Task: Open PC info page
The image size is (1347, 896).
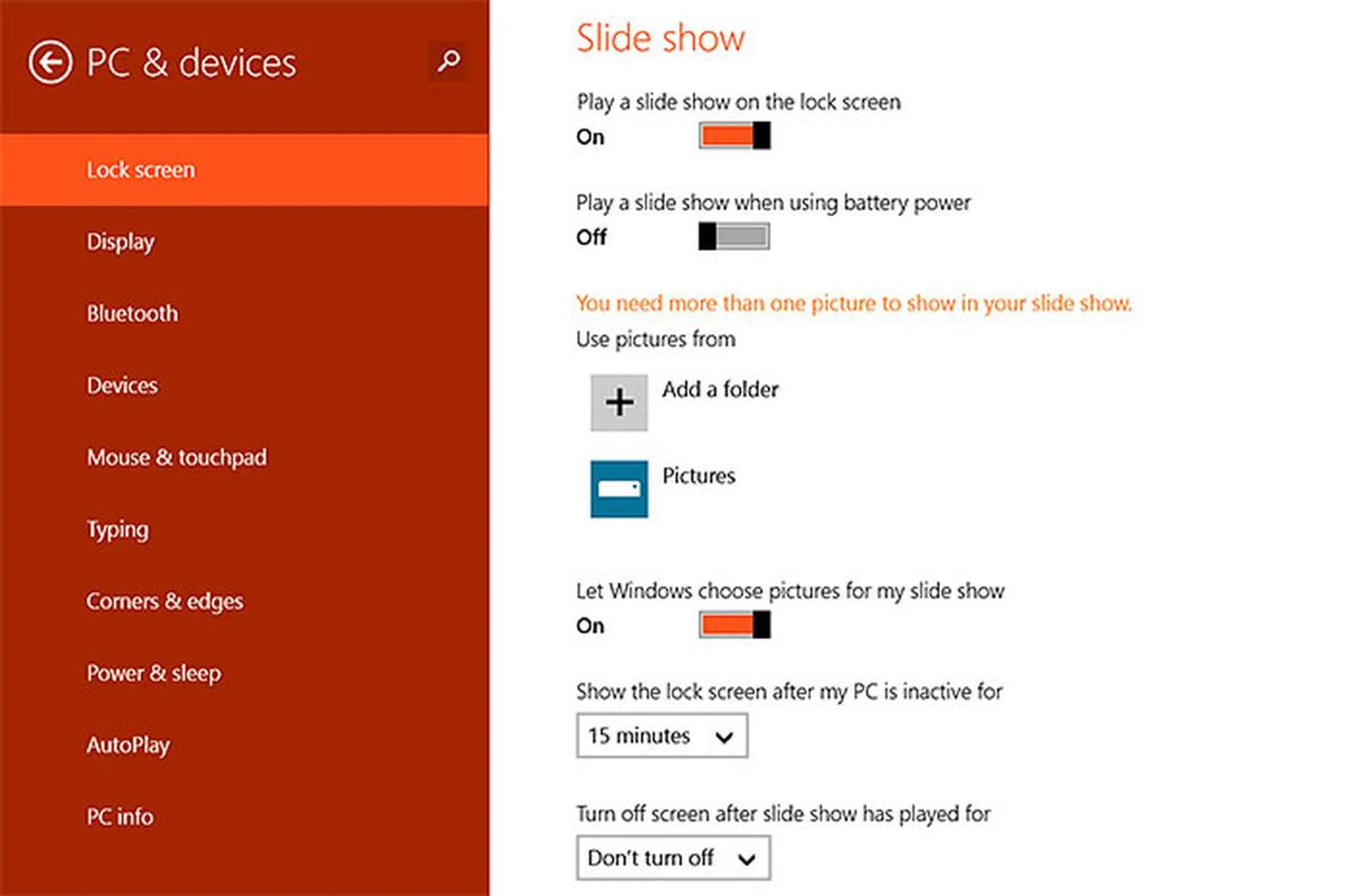Action: 120,817
